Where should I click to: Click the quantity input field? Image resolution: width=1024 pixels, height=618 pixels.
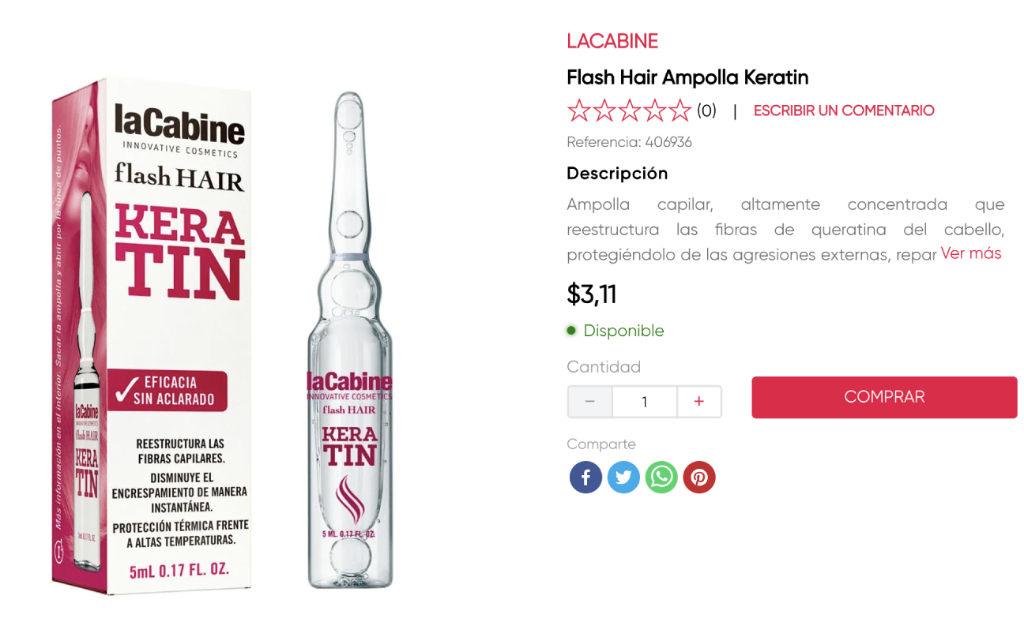(644, 401)
